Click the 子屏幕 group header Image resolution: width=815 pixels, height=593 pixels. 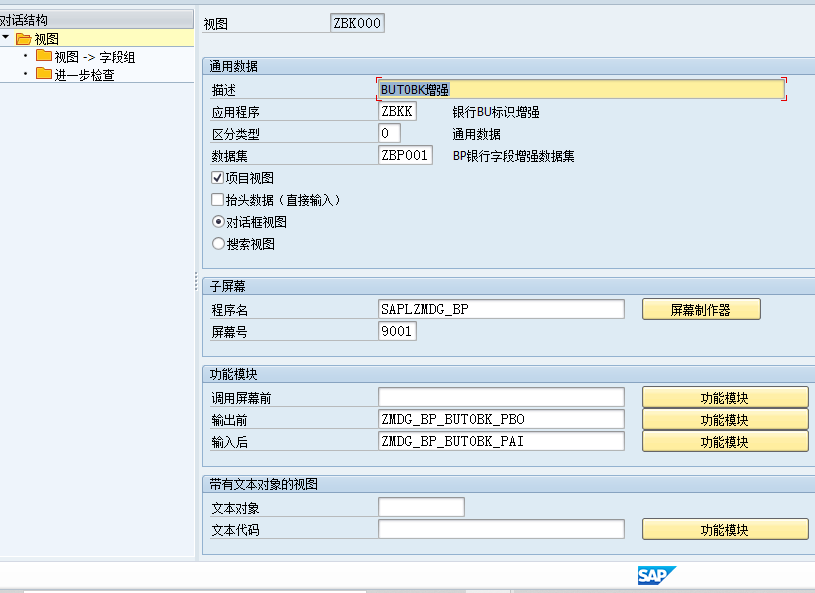coord(508,286)
